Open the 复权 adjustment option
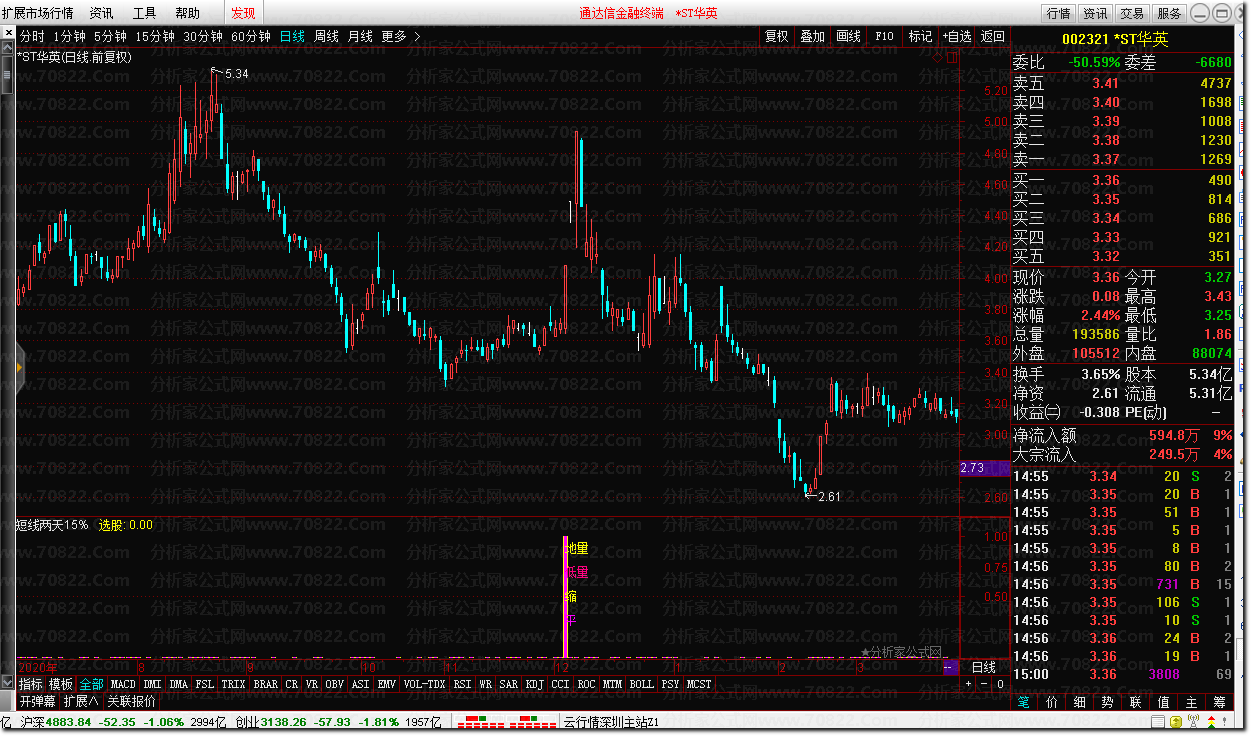 click(776, 36)
